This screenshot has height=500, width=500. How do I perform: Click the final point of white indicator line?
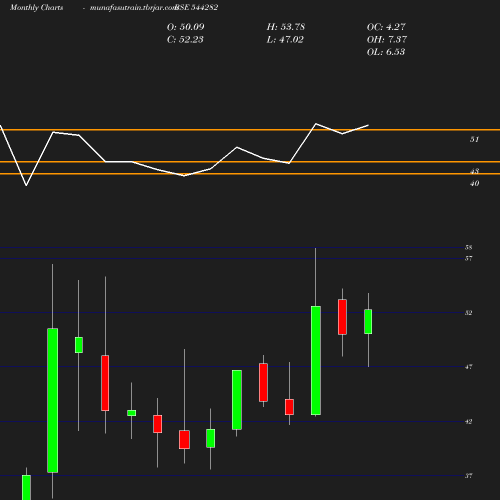tap(368, 125)
